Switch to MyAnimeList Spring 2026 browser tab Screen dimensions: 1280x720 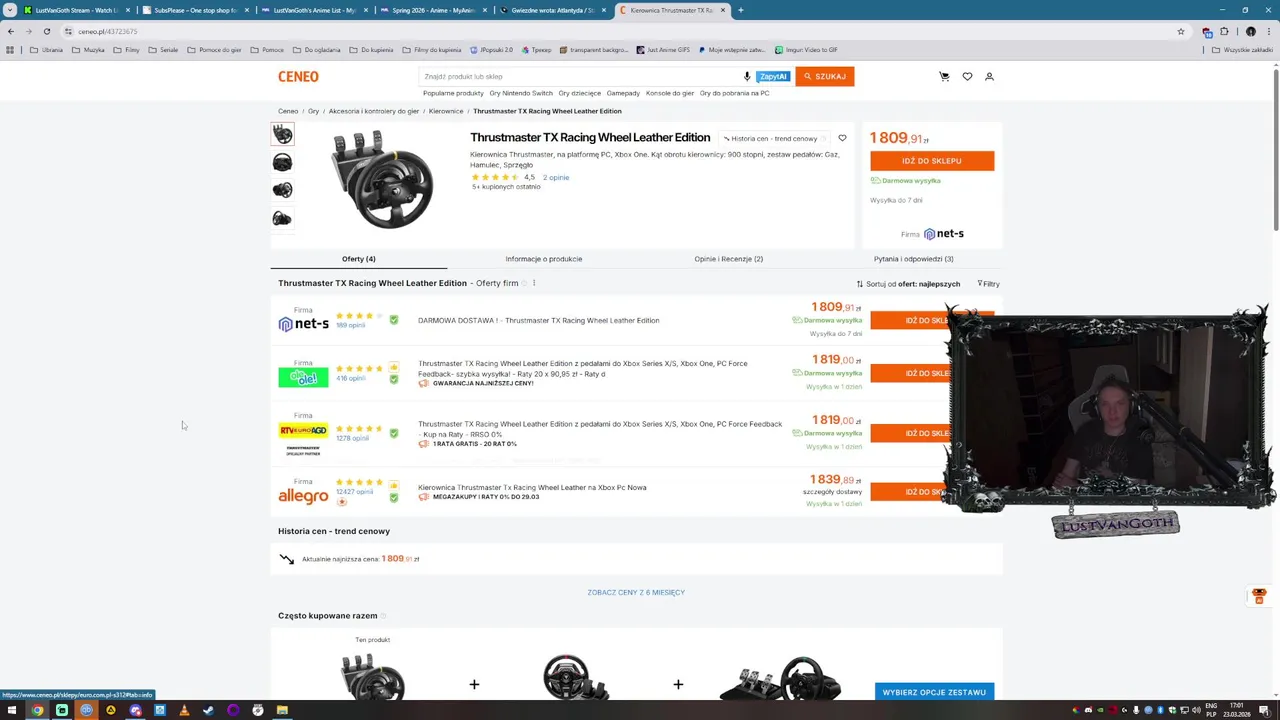433,10
